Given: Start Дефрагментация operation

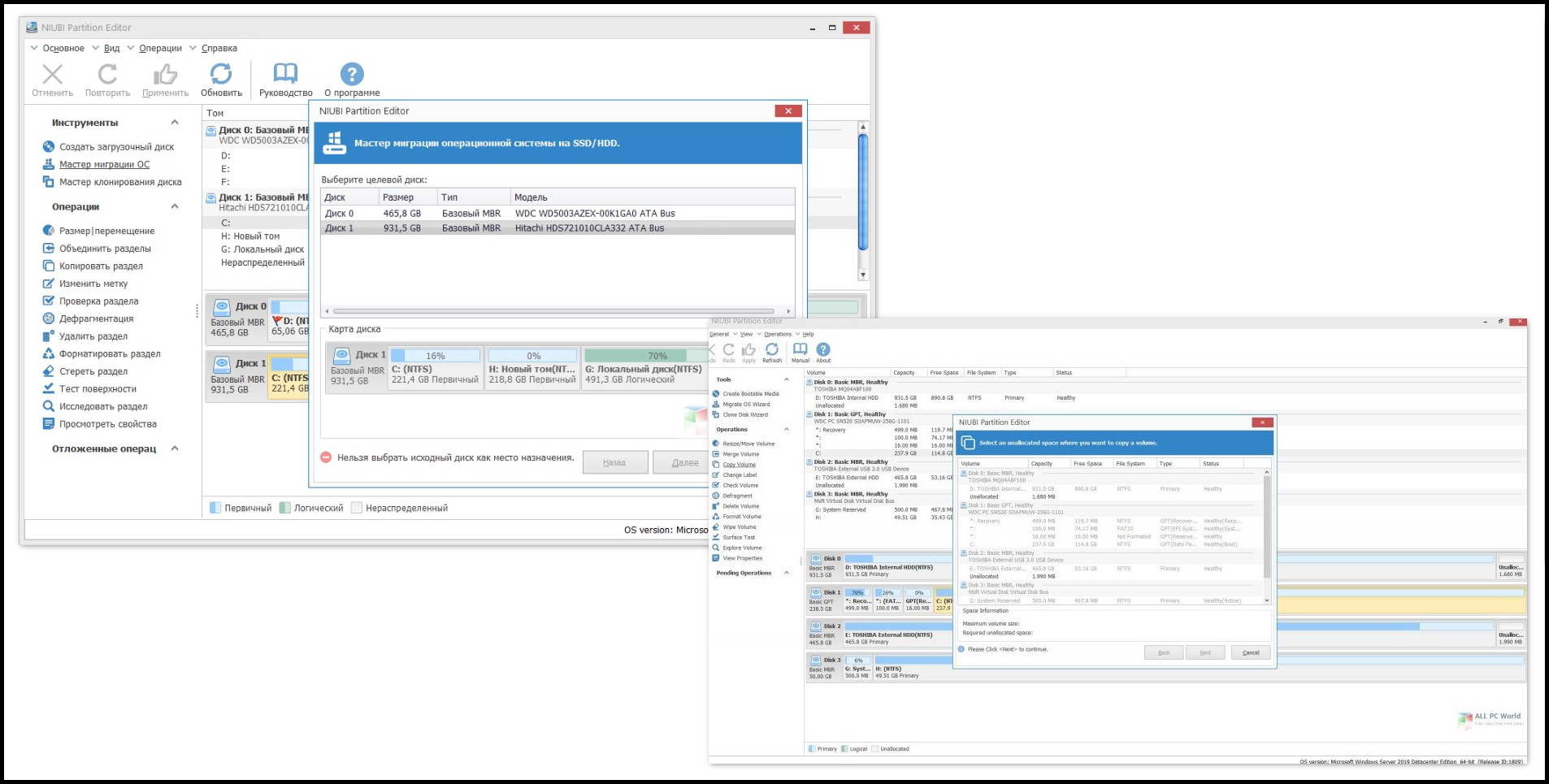Looking at the screenshot, I should [x=96, y=318].
